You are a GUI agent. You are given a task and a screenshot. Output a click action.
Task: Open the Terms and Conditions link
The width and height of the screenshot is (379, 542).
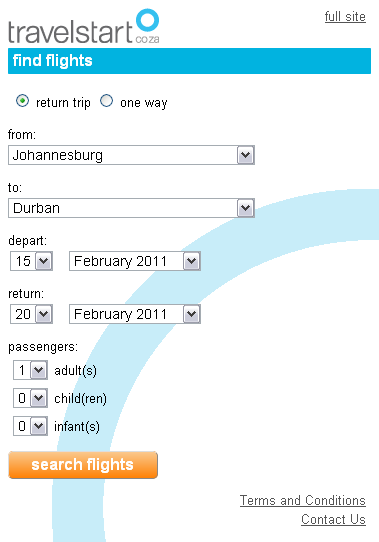(303, 501)
